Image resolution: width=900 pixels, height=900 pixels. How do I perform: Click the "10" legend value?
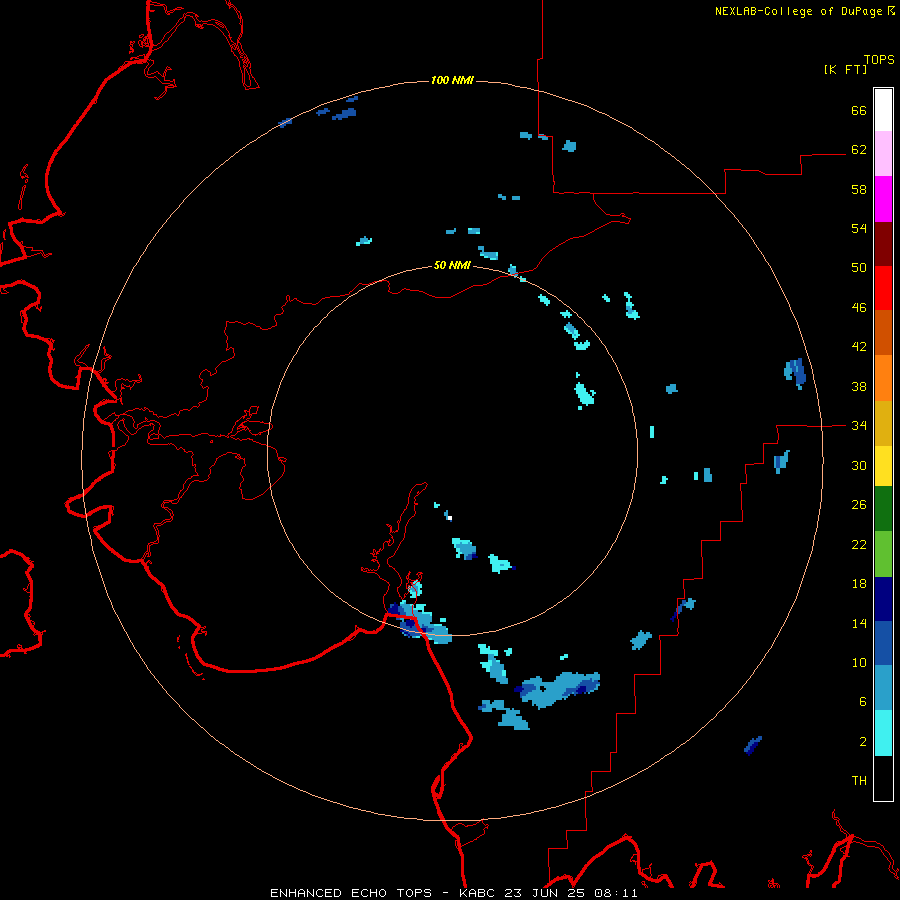pos(859,663)
